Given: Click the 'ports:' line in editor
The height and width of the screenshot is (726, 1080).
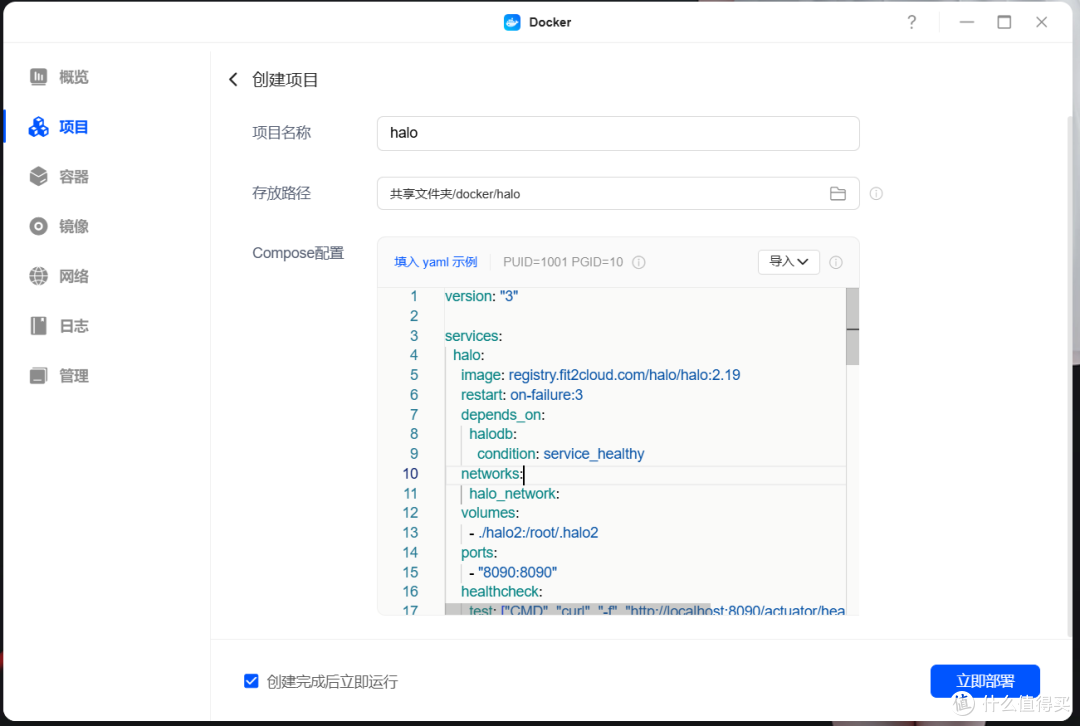Looking at the screenshot, I should pyautogui.click(x=479, y=553).
